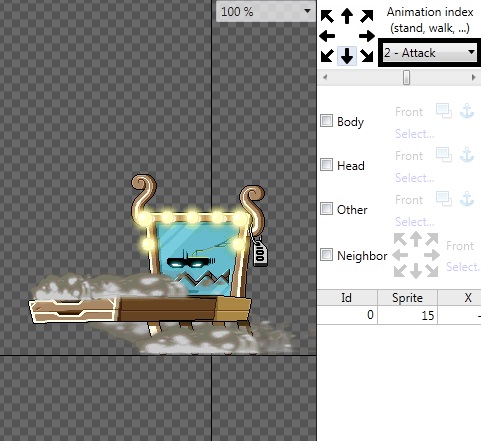Select the right direction arrow
The width and height of the screenshot is (481, 441).
(367, 36)
